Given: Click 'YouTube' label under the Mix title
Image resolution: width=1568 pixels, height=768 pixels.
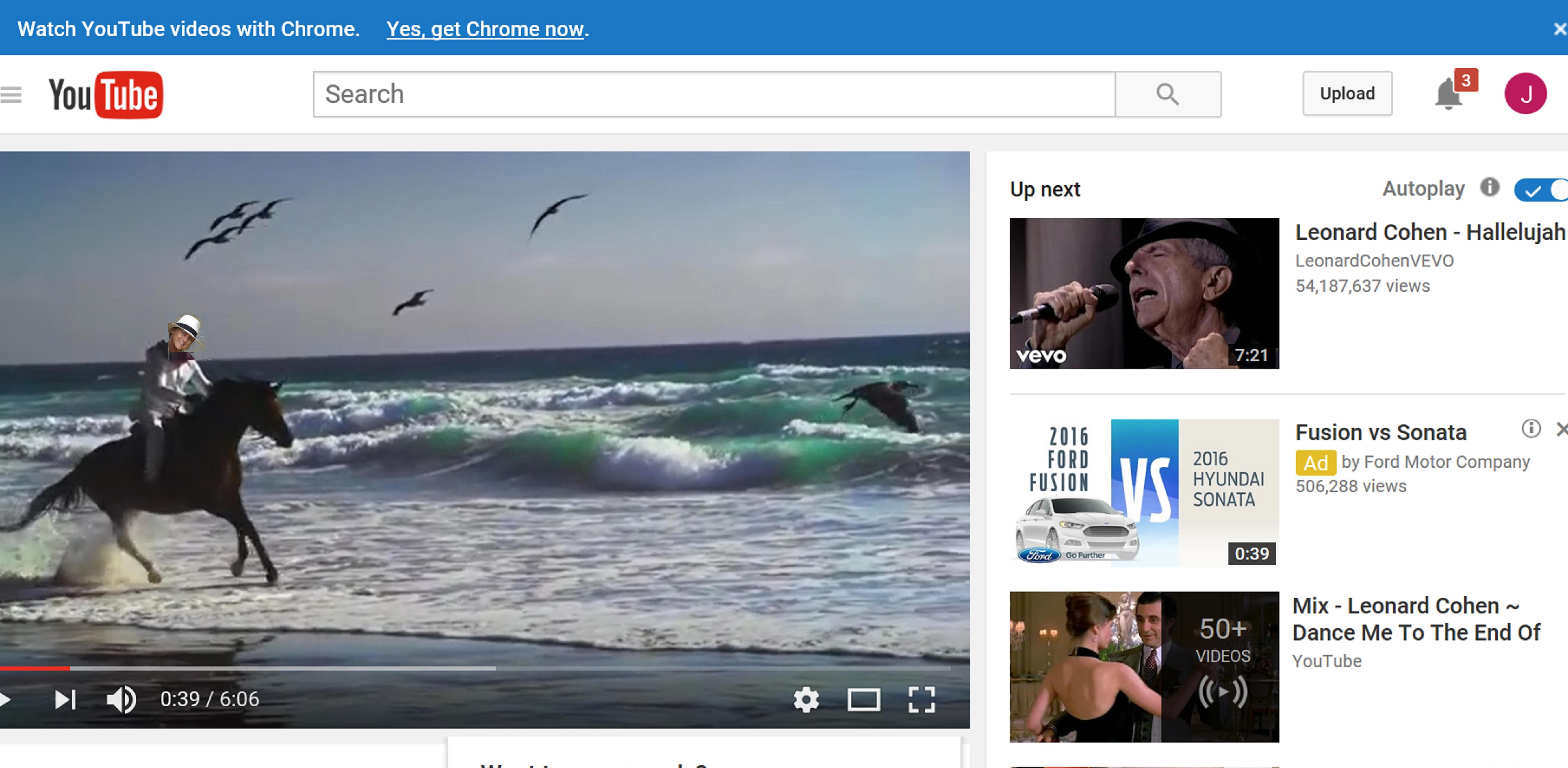Looking at the screenshot, I should [x=1327, y=661].
